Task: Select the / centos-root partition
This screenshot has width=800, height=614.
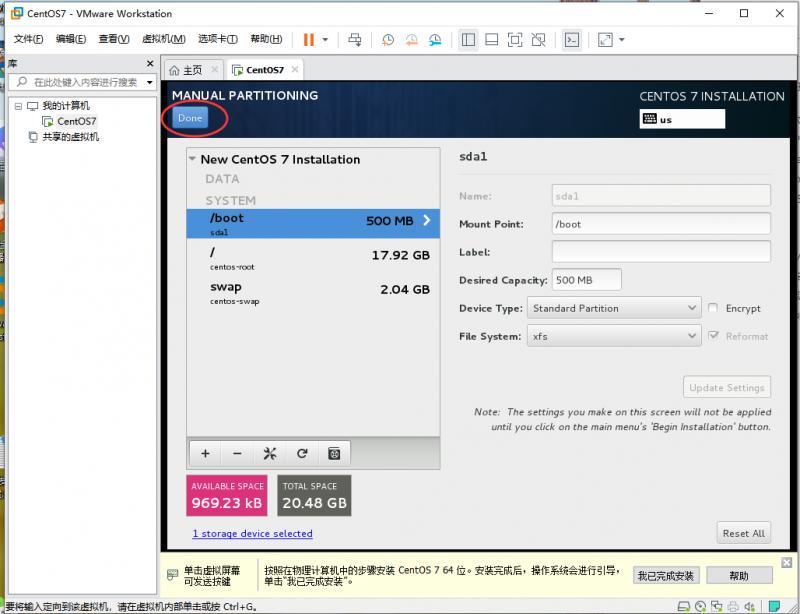Action: coord(313,258)
